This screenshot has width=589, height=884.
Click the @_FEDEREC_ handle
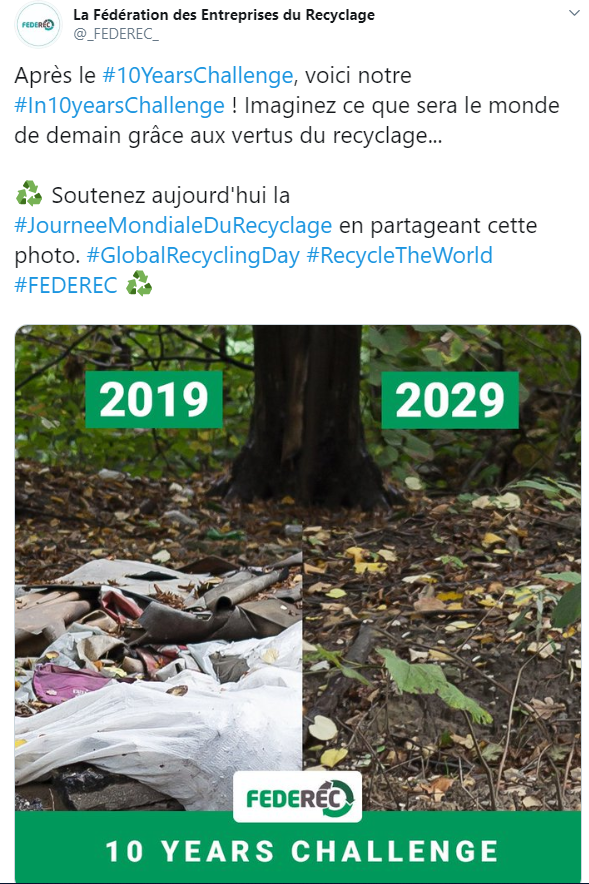[x=116, y=34]
